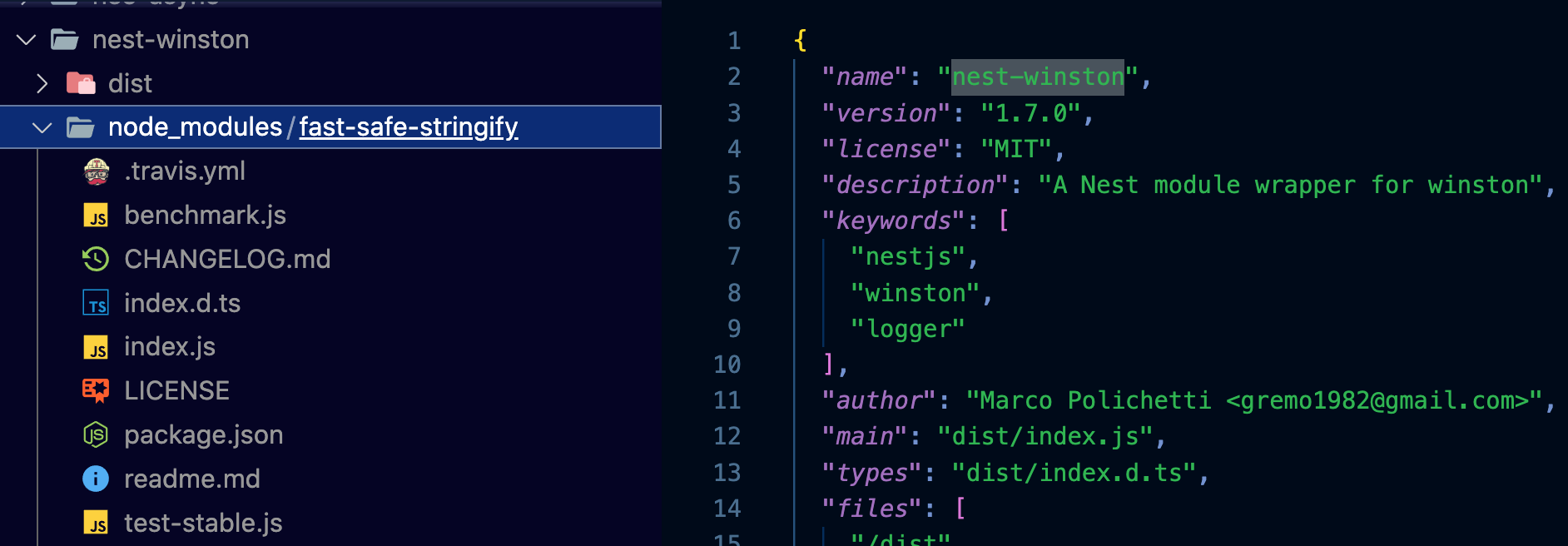Click line number 1 in the gutter
This screenshot has width=1568, height=546.
[734, 41]
